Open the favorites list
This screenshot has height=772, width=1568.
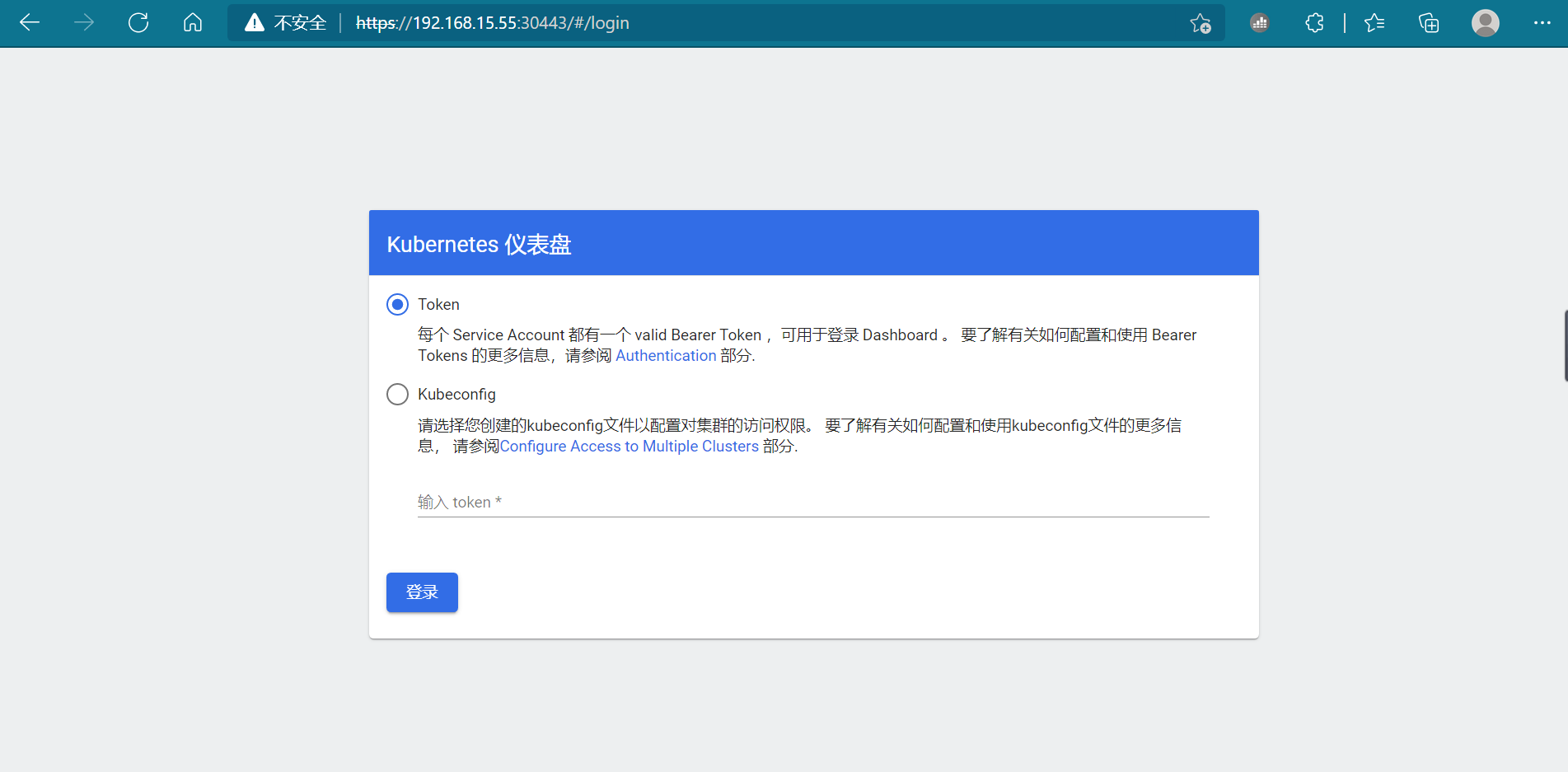[1374, 23]
